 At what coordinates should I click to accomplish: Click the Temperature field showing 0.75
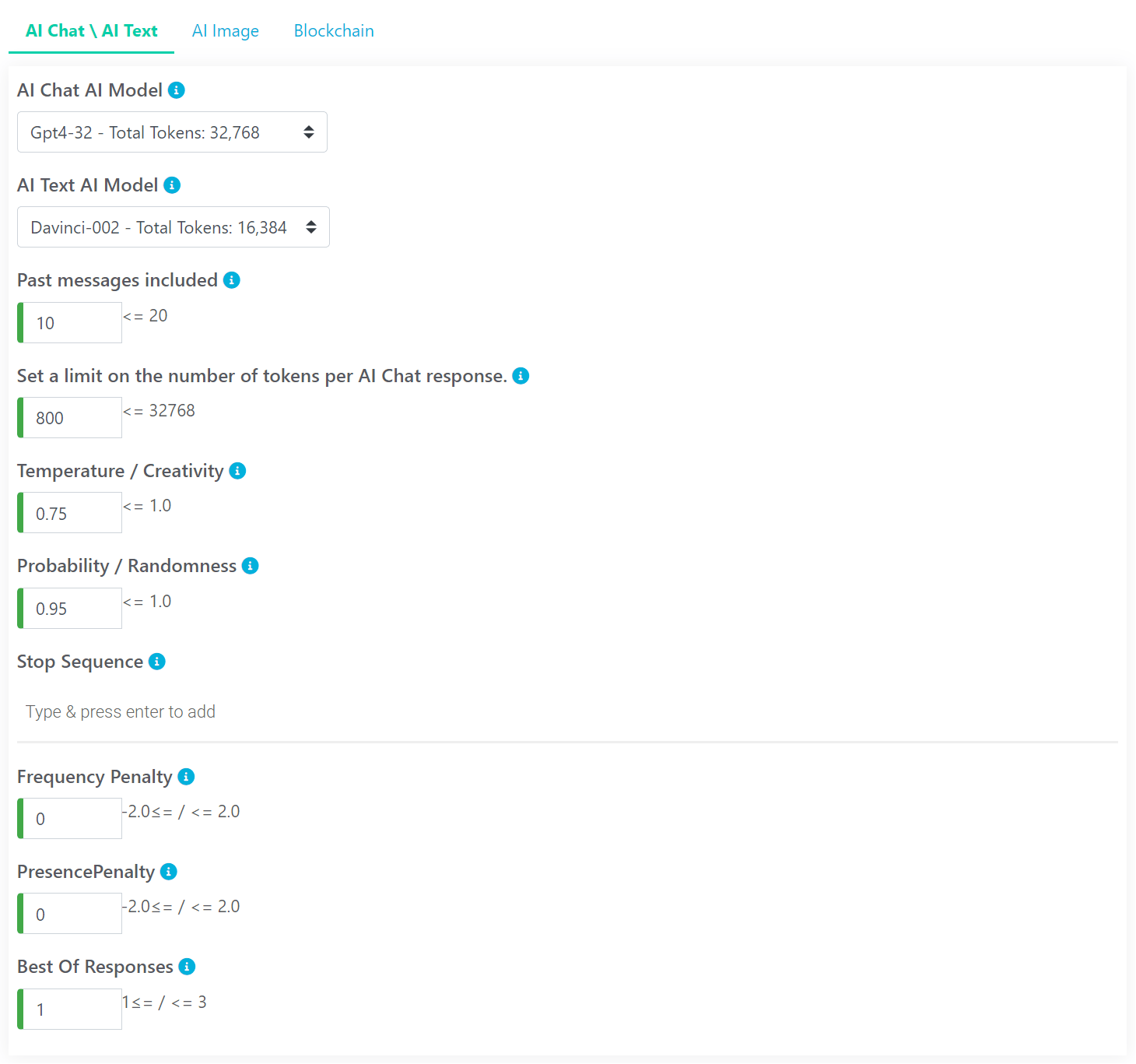coord(70,513)
